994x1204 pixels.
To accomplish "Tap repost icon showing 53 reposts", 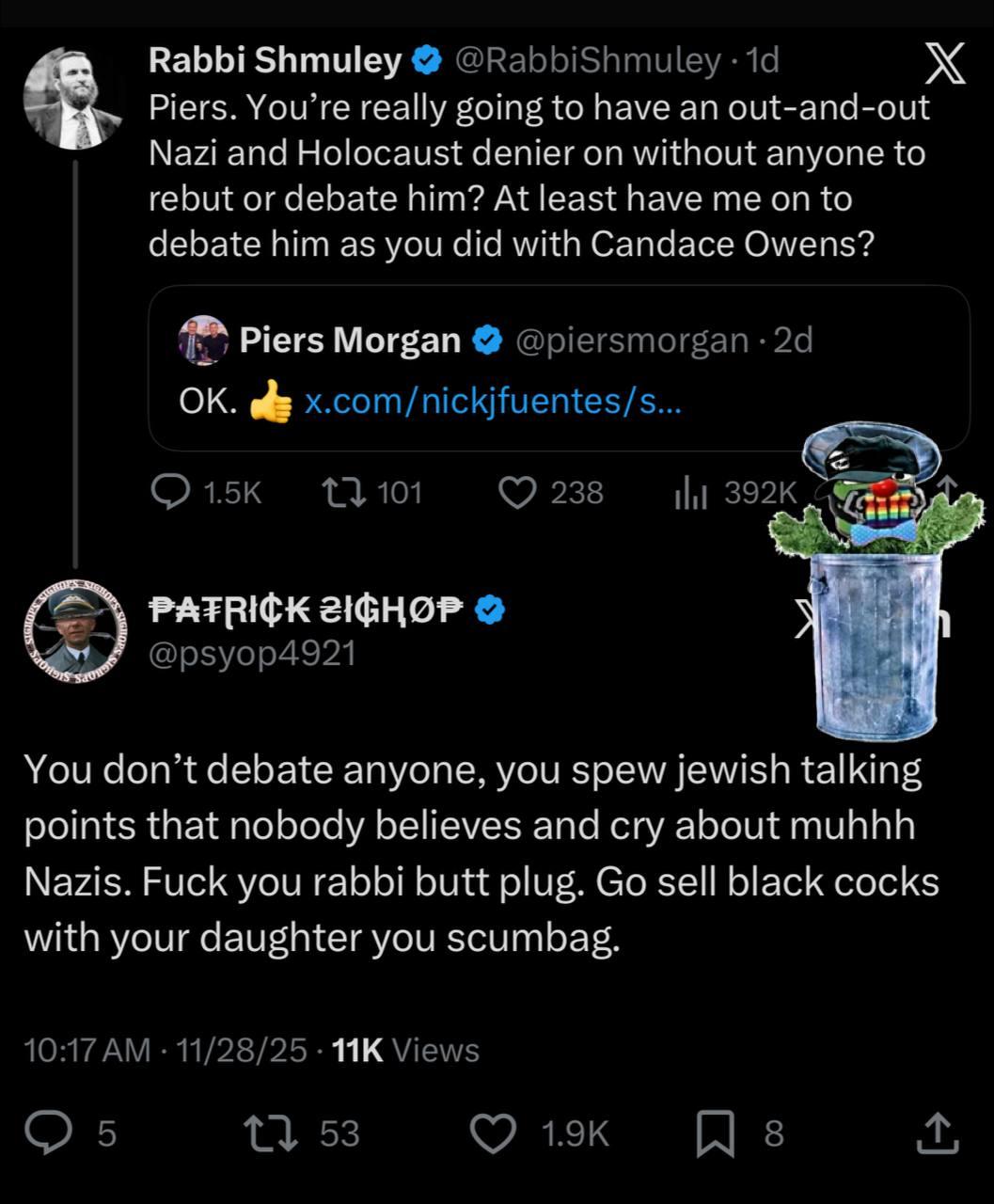I will coord(270,1133).
